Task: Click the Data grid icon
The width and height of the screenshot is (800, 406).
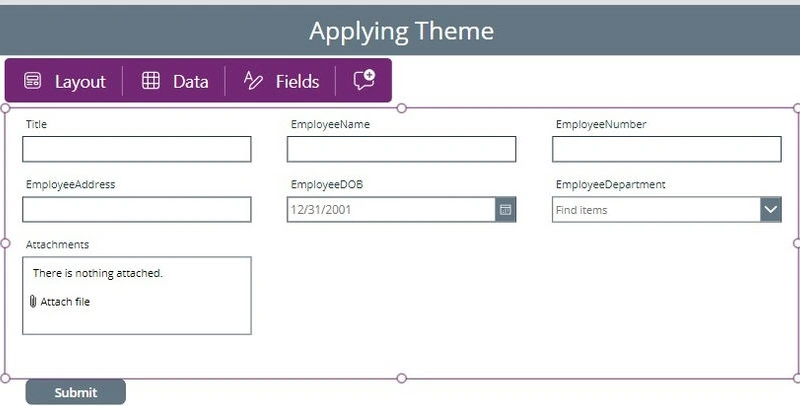Action: pos(151,81)
